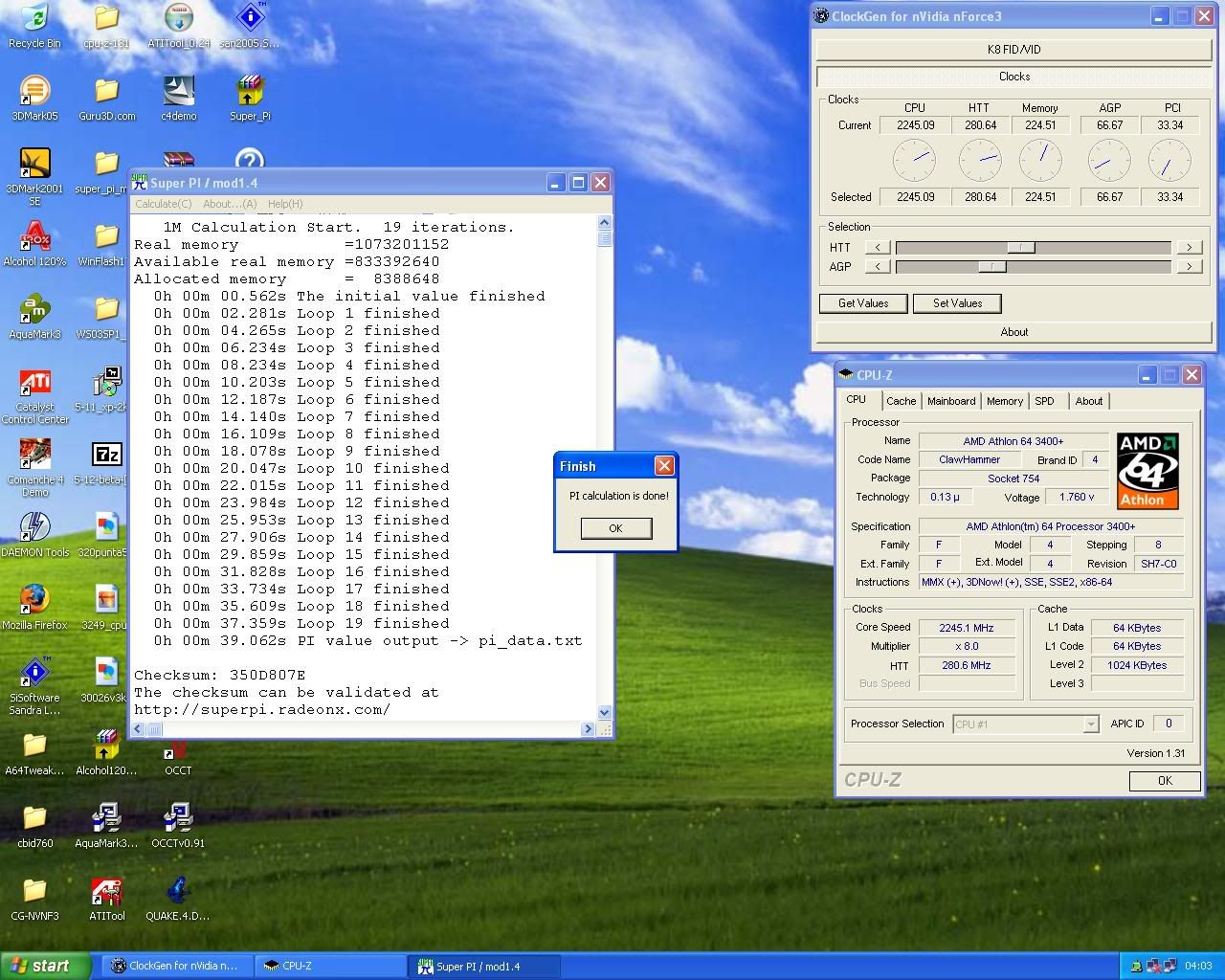
Task: Switch to SPD tab in CPU-Z
Action: tap(1044, 401)
